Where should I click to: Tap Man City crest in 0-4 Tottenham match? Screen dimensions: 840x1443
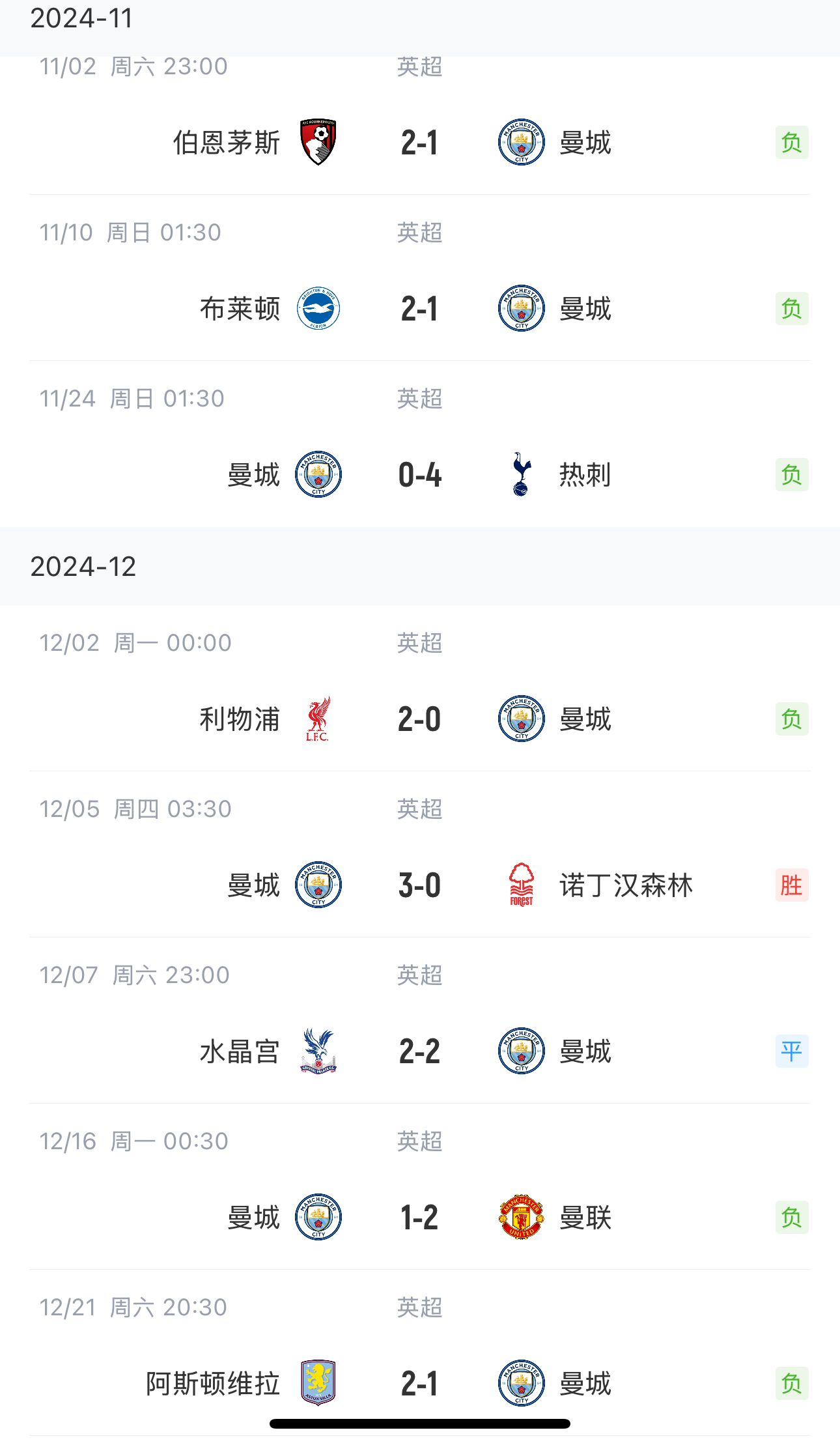(x=318, y=474)
